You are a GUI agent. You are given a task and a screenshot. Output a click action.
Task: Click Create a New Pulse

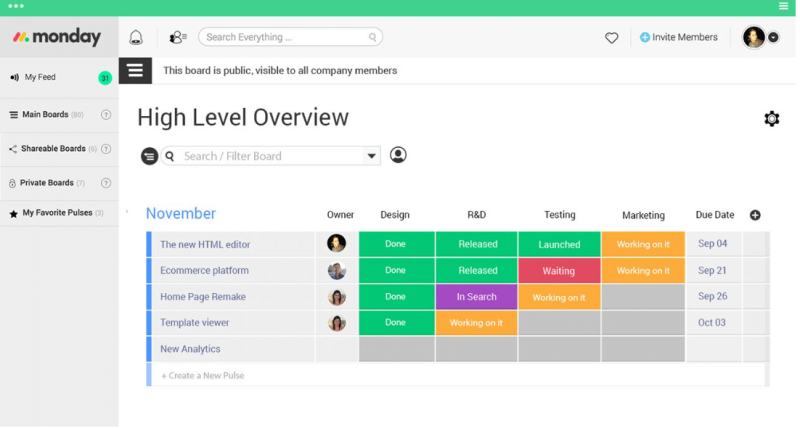pyautogui.click(x=203, y=375)
